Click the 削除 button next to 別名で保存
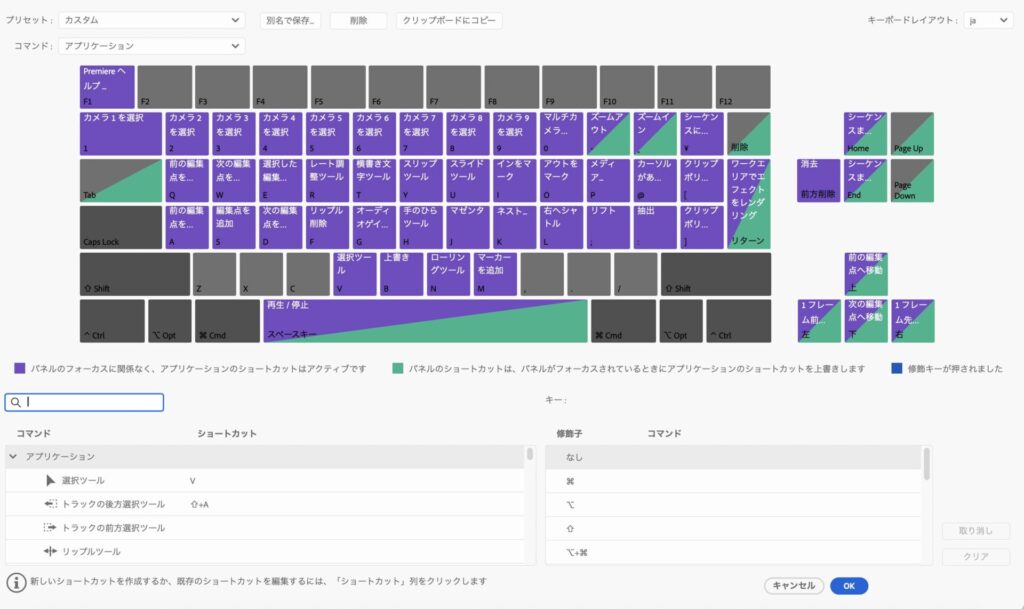The image size is (1024, 609). tap(359, 20)
